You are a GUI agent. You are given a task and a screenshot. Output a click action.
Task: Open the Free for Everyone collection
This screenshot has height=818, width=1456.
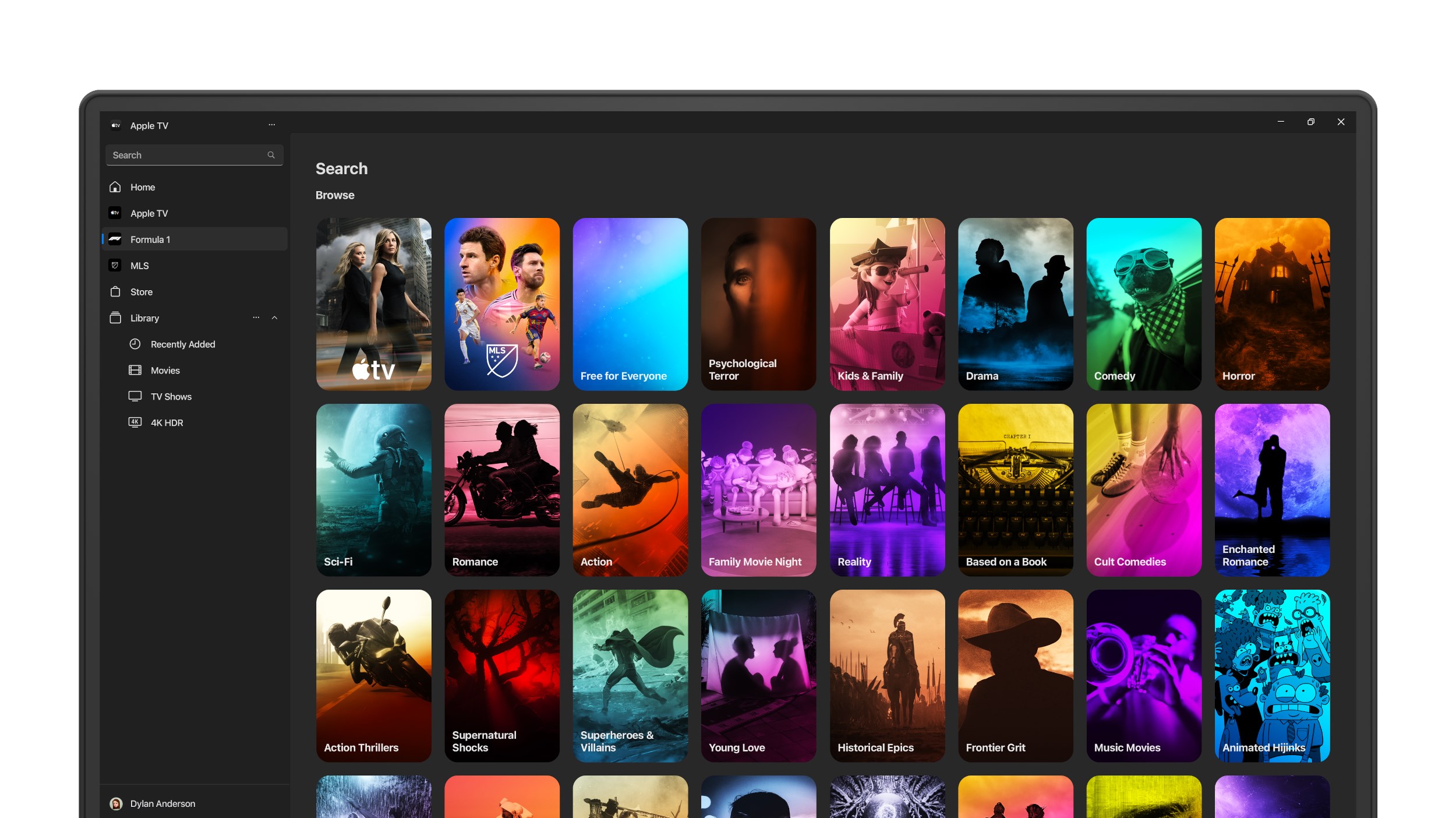click(630, 304)
